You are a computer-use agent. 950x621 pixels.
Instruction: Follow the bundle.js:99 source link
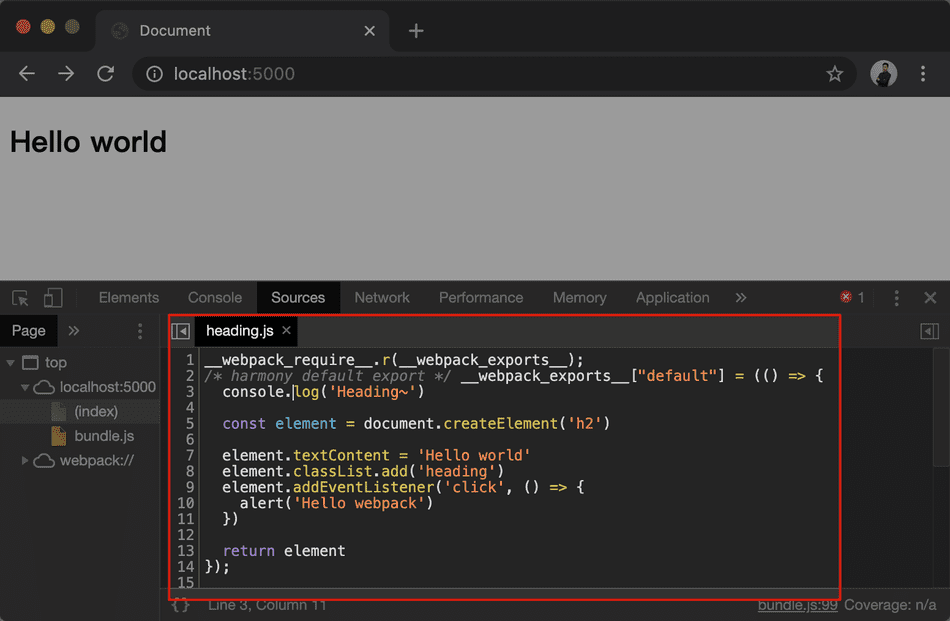(797, 605)
